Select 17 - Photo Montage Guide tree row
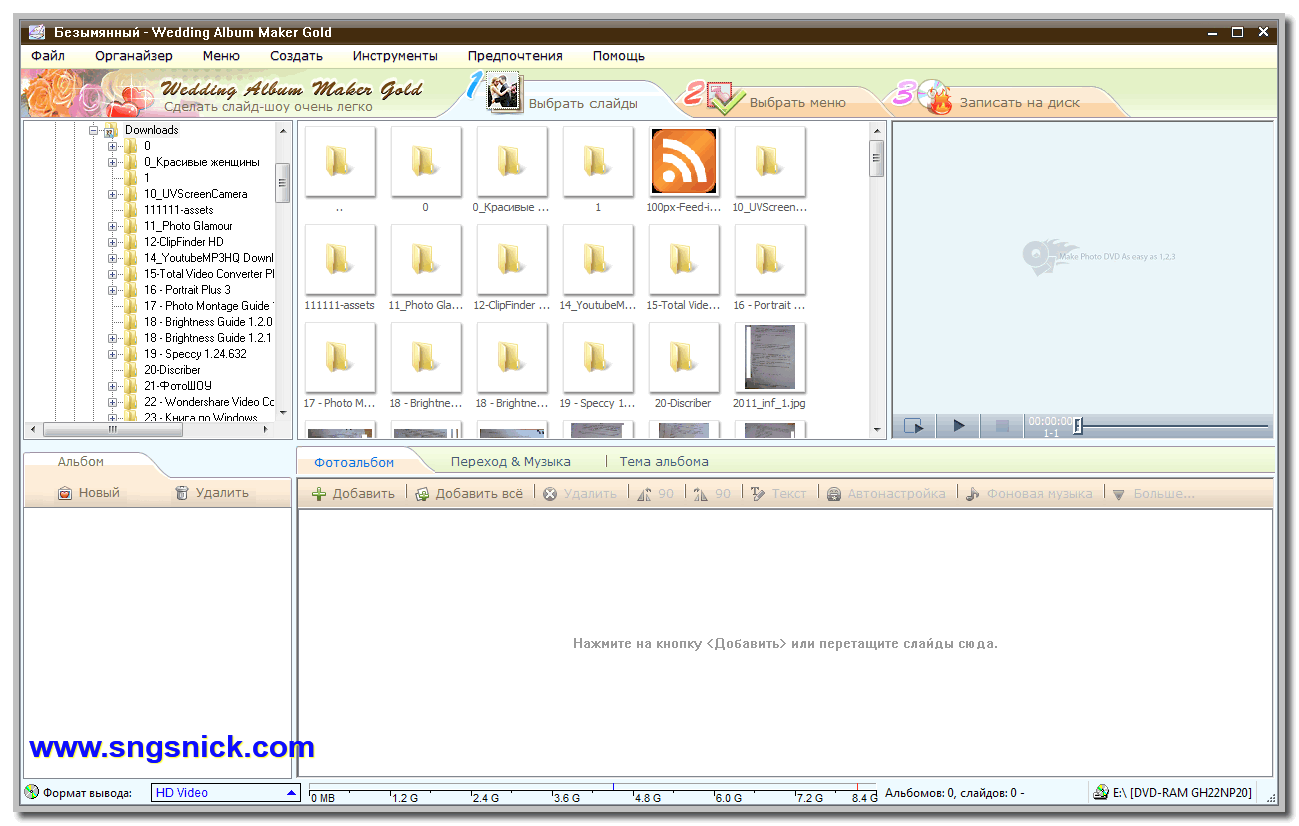Viewport: 1299px width, 826px height. point(207,306)
